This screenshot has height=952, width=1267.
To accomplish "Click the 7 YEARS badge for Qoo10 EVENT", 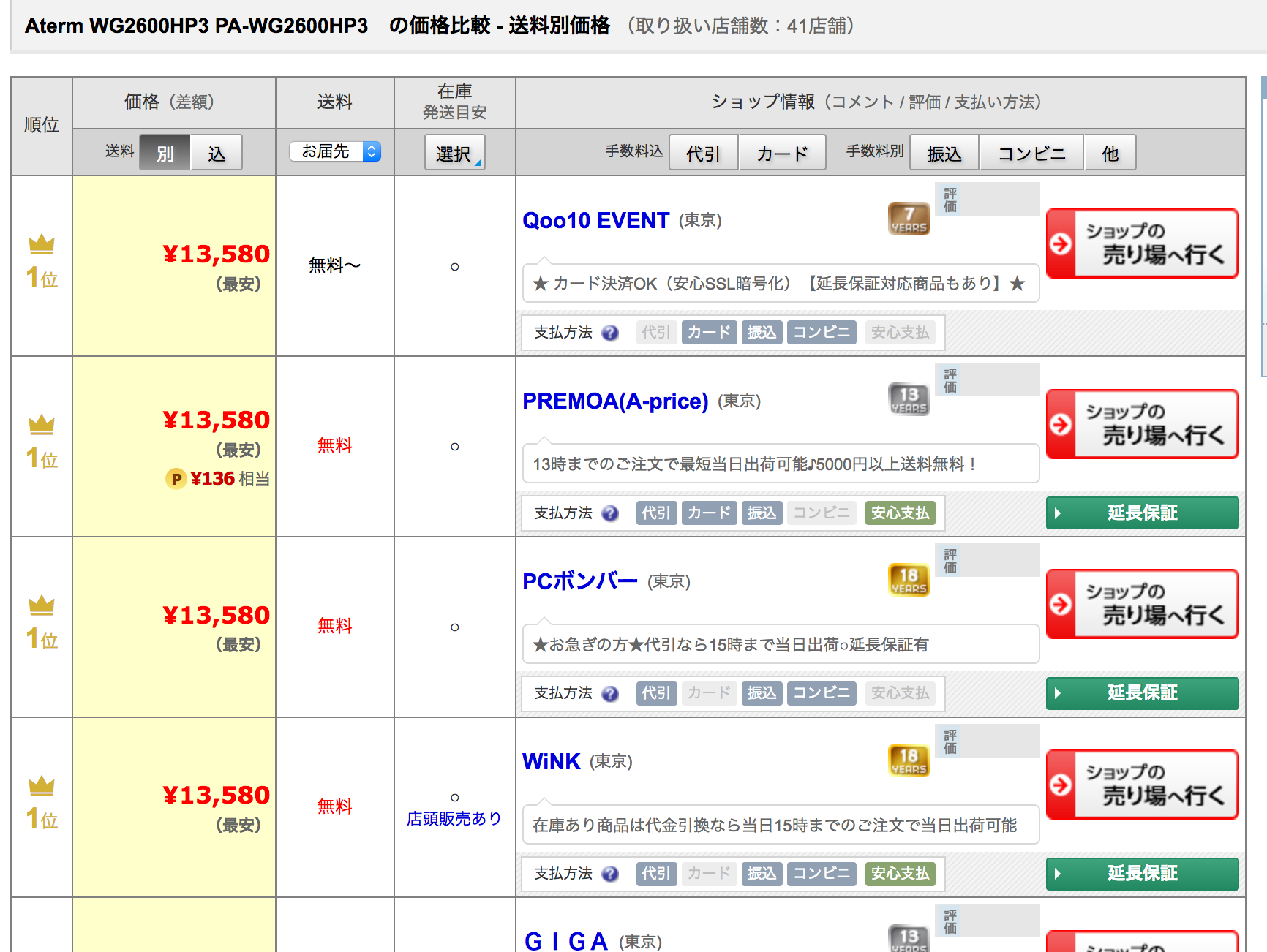I will tap(909, 219).
